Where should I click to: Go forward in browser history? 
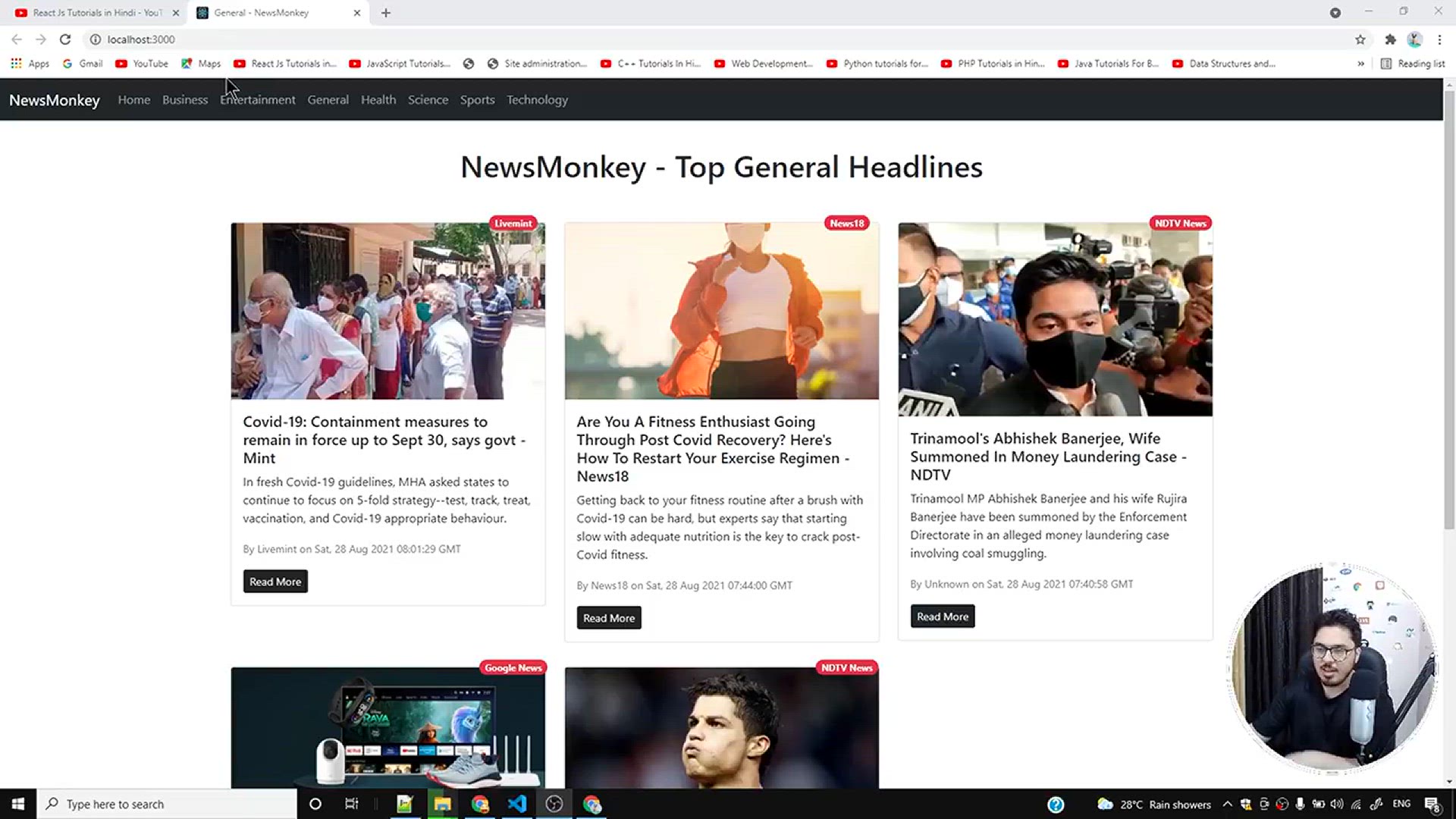(x=41, y=39)
